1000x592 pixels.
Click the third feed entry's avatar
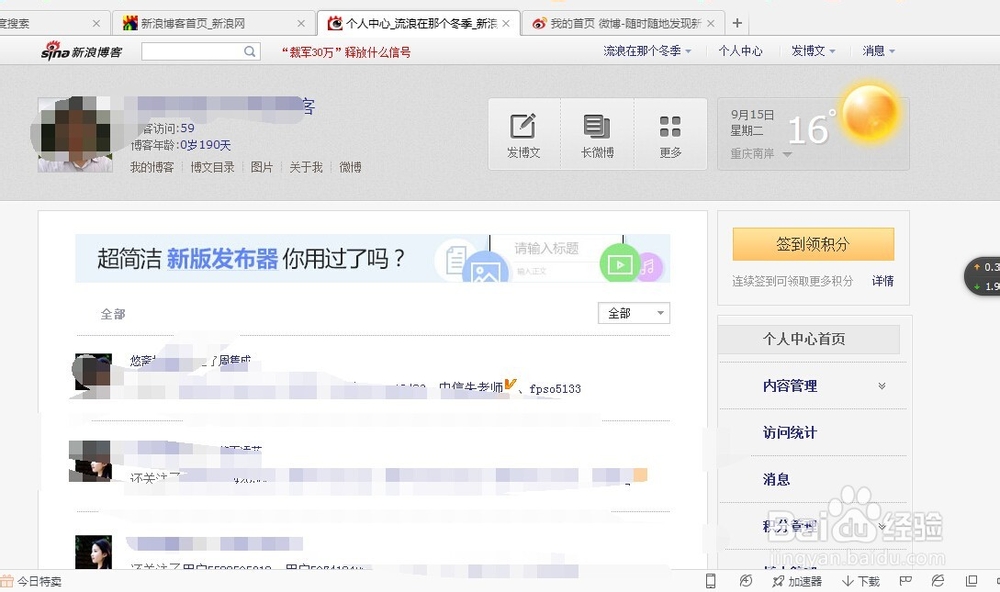(x=93, y=552)
